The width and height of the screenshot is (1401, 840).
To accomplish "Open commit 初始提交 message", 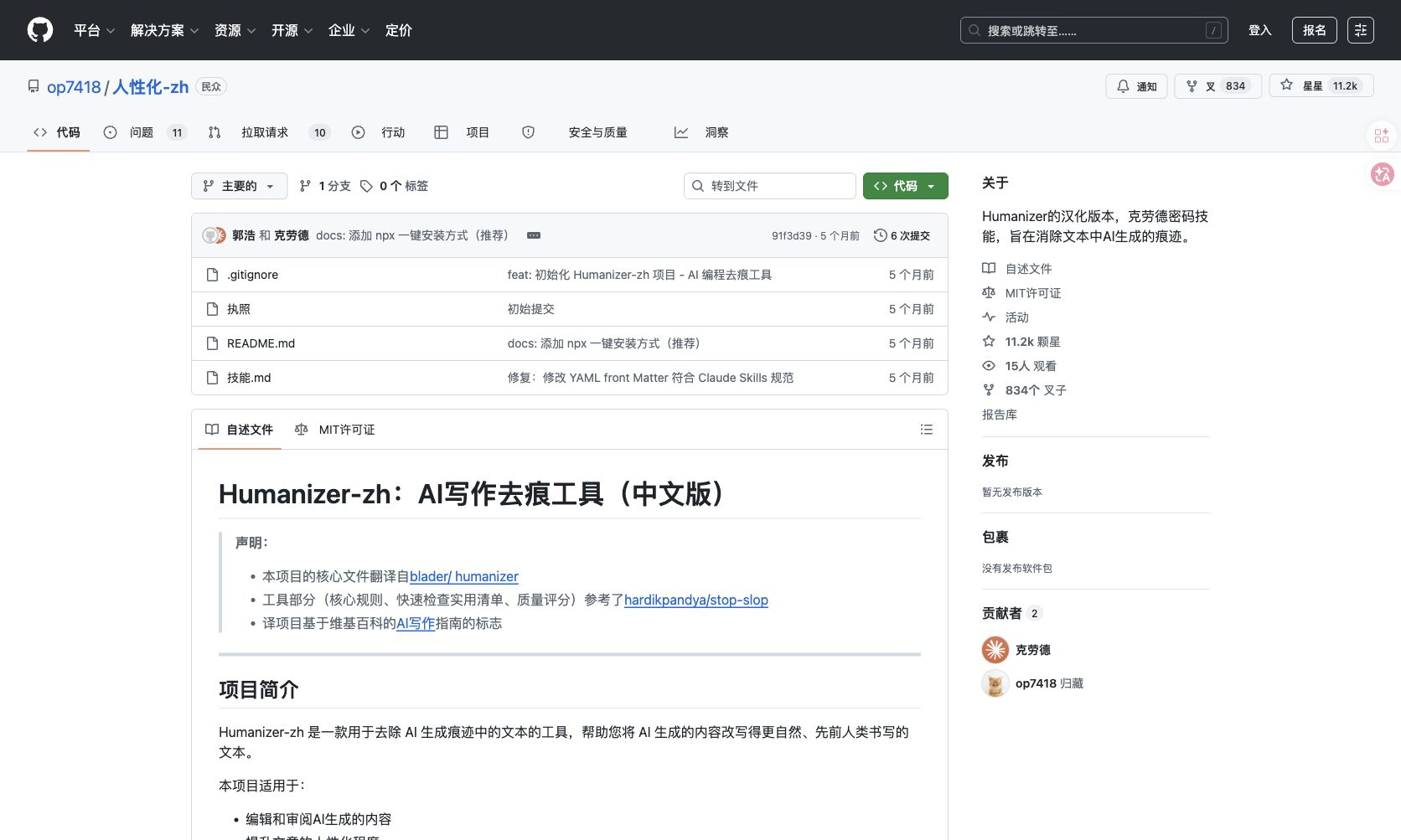I will (530, 309).
